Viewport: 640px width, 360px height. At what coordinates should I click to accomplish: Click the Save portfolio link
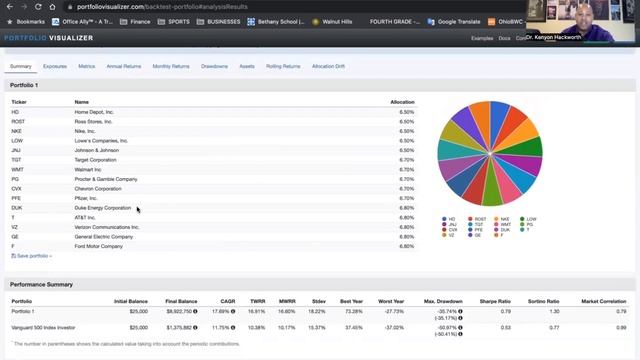coord(31,256)
